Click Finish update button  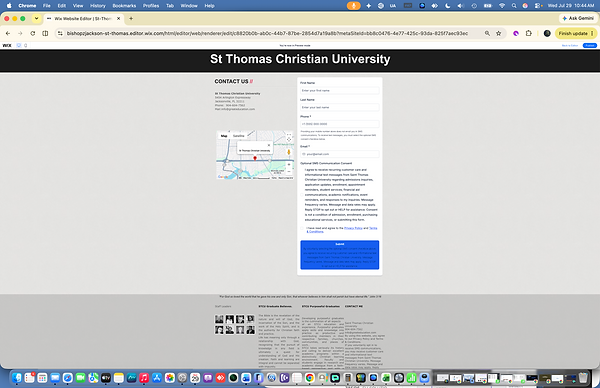576,33
